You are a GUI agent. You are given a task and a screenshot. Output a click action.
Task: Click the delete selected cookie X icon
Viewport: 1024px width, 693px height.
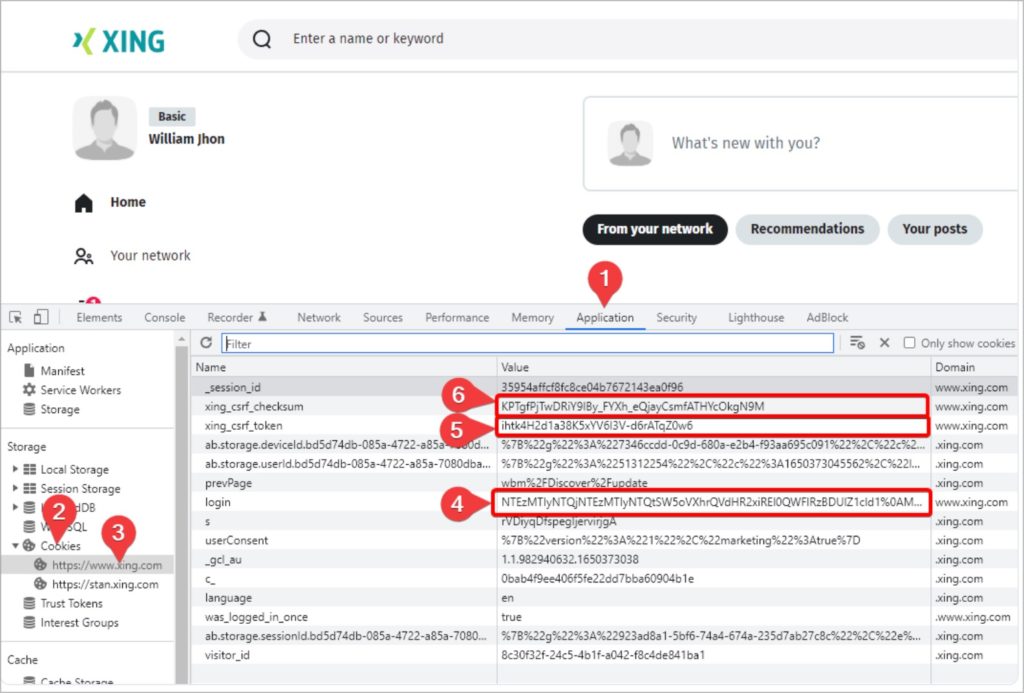tap(884, 343)
